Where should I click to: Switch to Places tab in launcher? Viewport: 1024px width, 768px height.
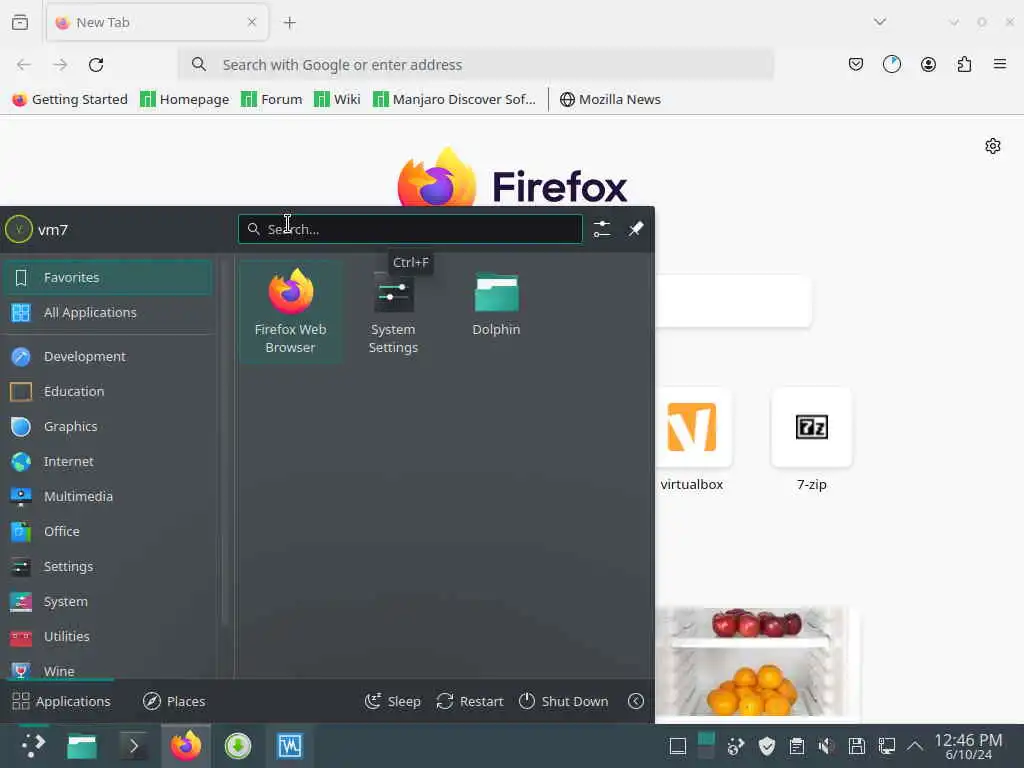pos(174,701)
